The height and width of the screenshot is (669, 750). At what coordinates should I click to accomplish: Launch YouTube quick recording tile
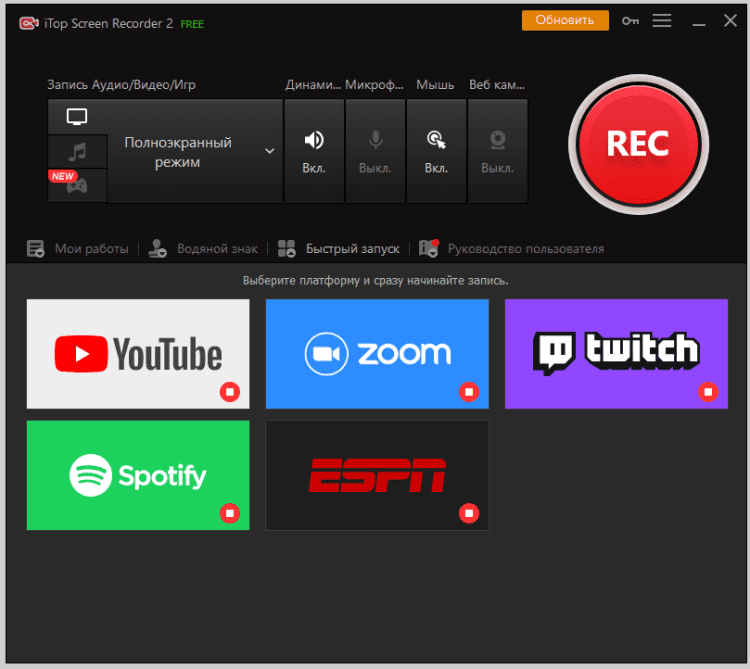pos(138,354)
